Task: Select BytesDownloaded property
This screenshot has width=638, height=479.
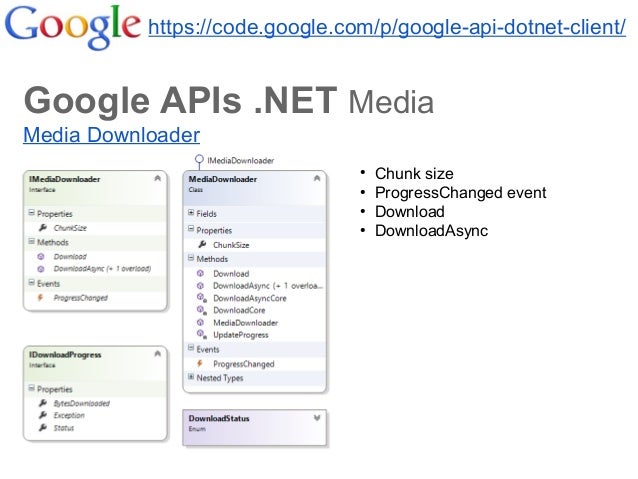Action: tap(82, 403)
